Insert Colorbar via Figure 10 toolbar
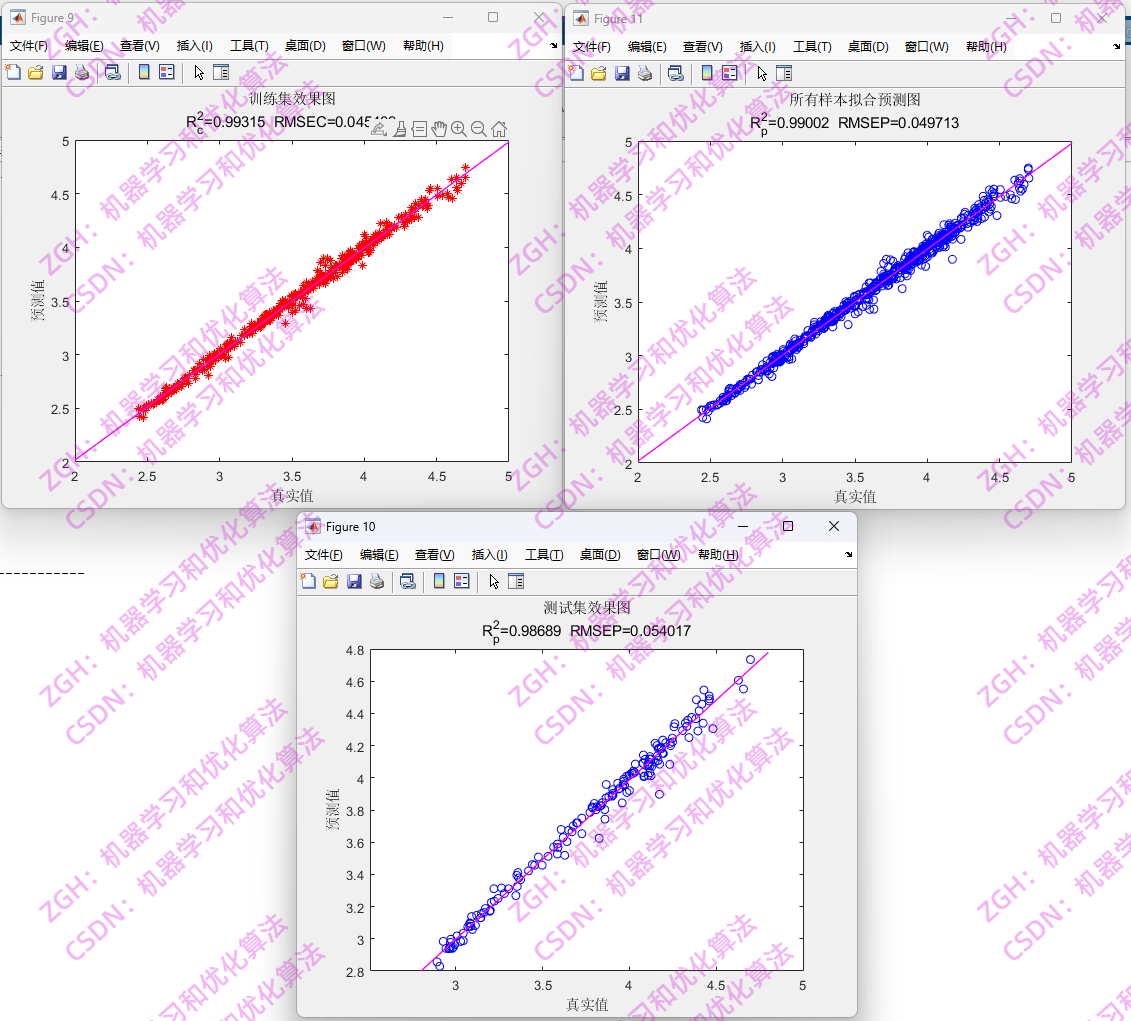1131x1021 pixels. [x=439, y=581]
